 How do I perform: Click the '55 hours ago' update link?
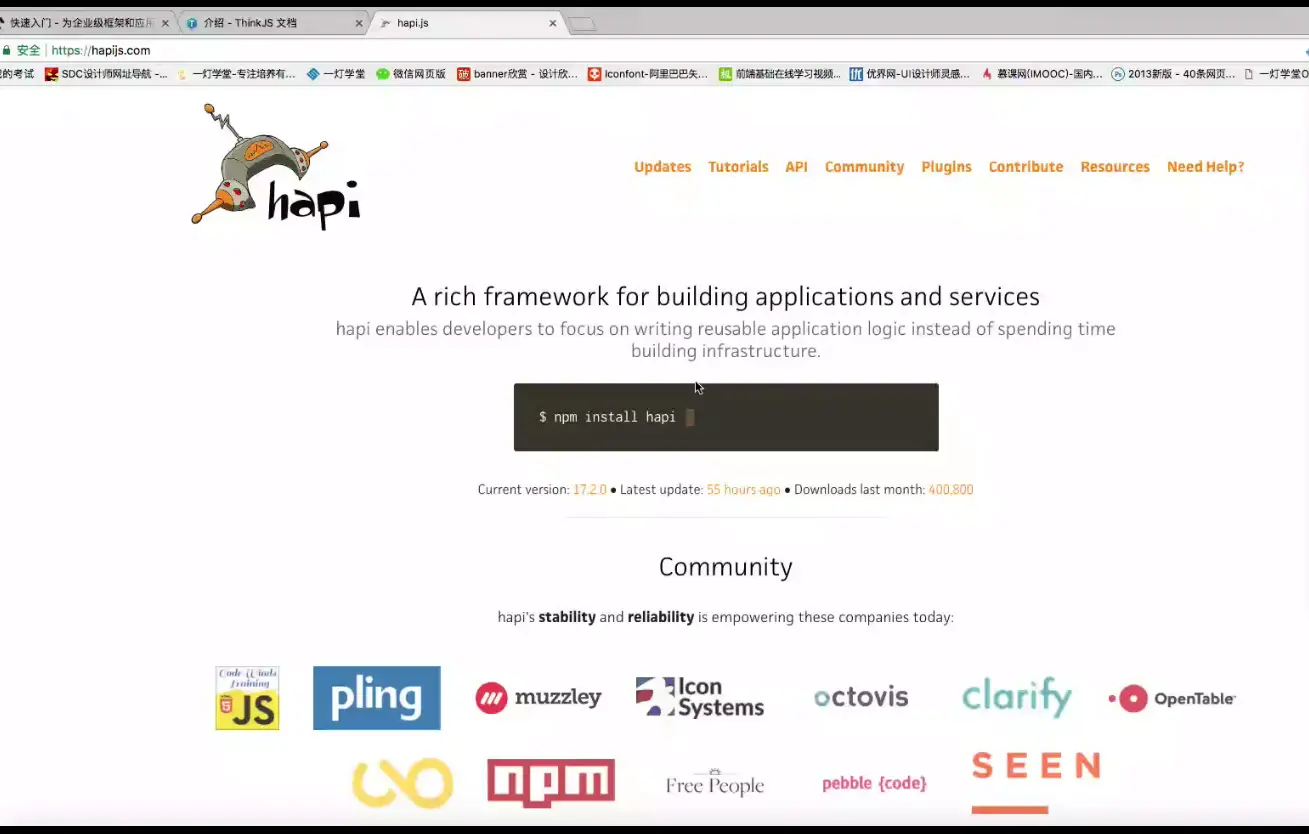click(743, 490)
